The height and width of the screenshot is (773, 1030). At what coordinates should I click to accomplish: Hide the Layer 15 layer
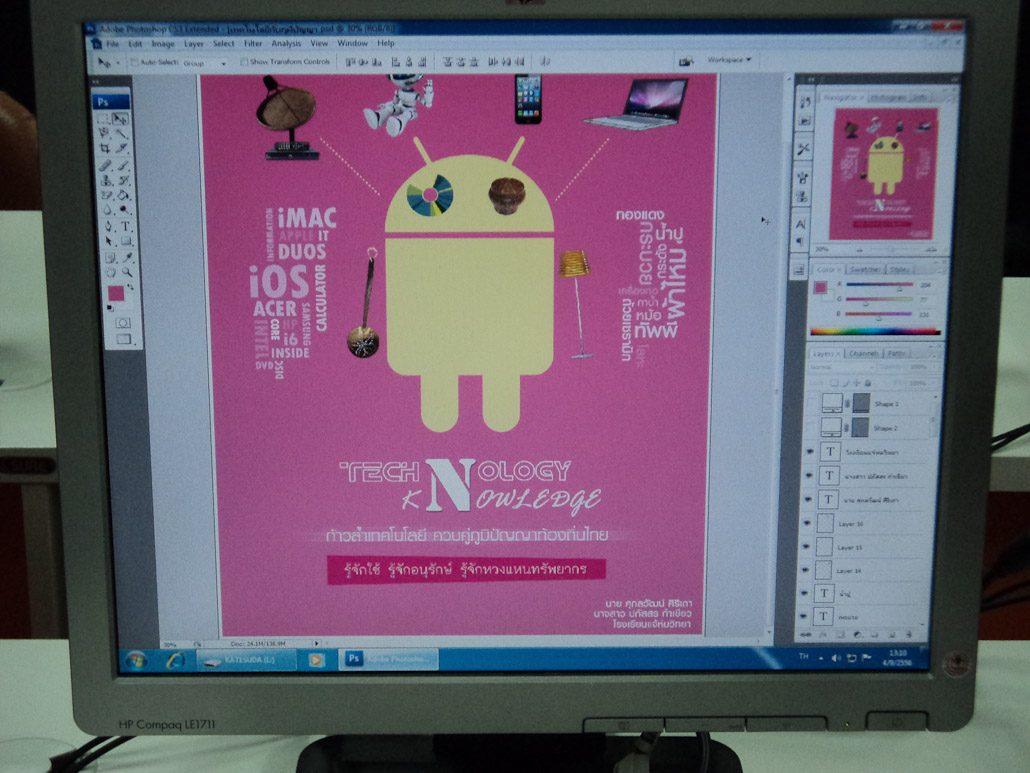807,547
